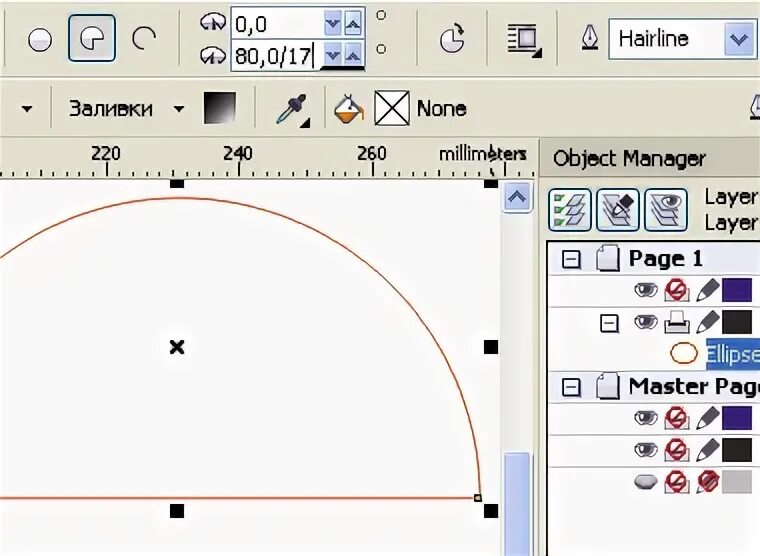Click the pie shape end node
The width and height of the screenshot is (760, 556).
(478, 498)
